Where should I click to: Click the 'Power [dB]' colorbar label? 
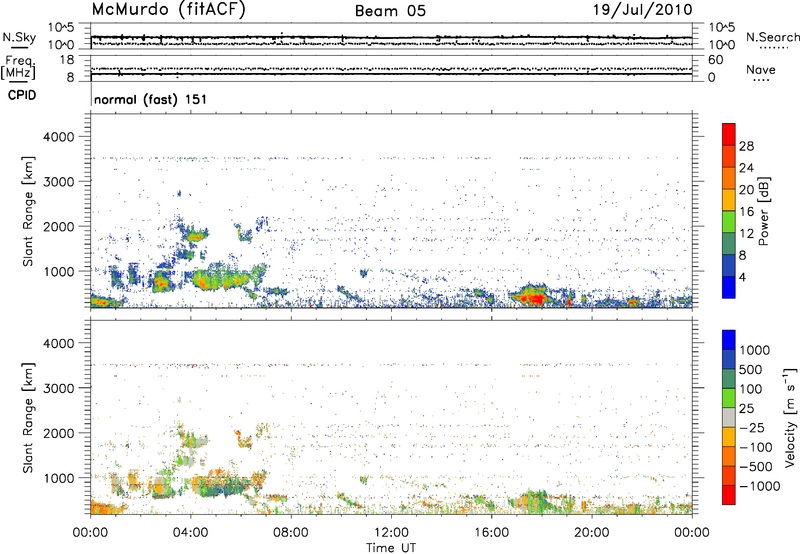click(763, 211)
